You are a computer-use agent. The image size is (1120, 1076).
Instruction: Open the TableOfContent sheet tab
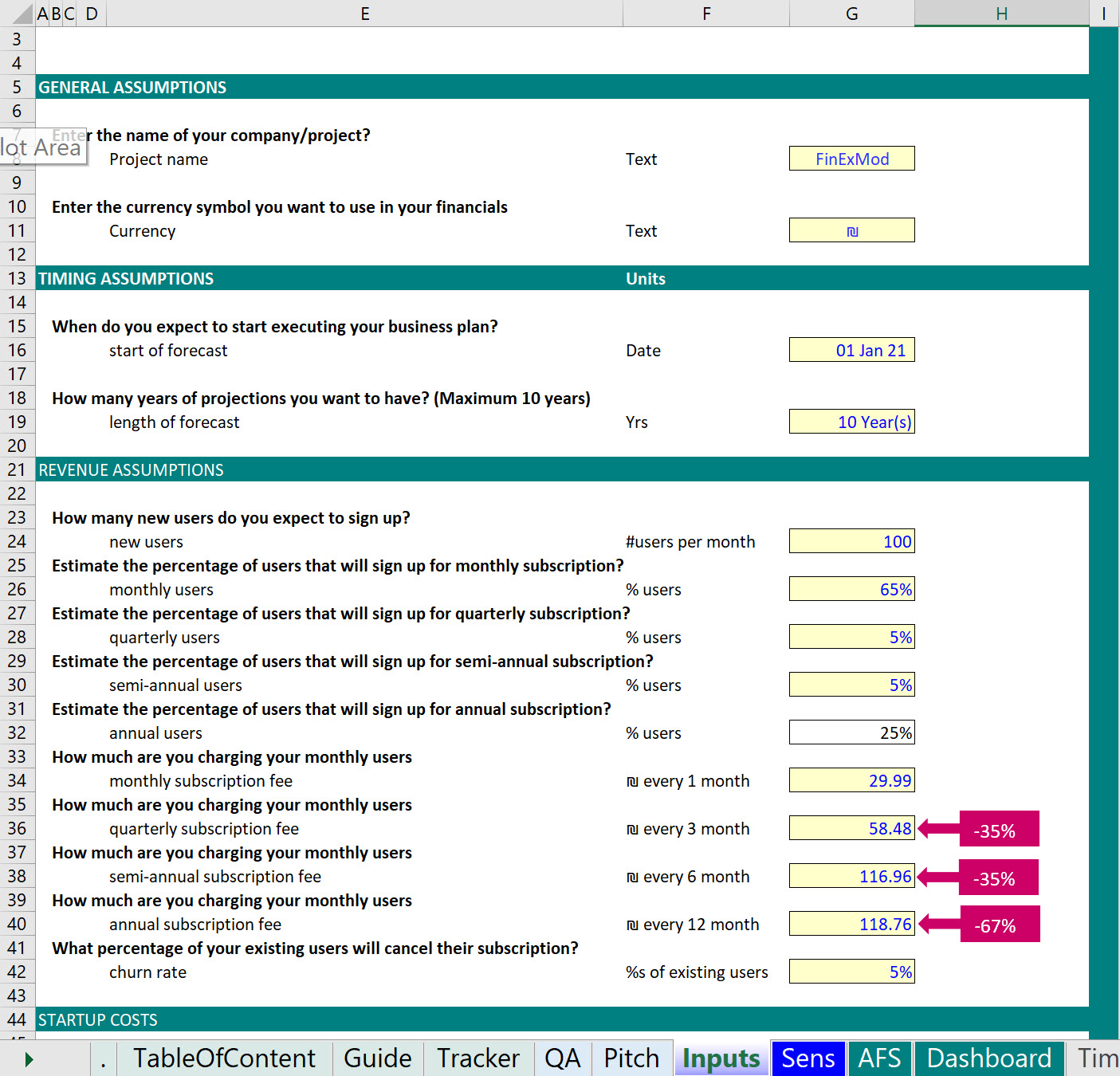click(224, 1058)
